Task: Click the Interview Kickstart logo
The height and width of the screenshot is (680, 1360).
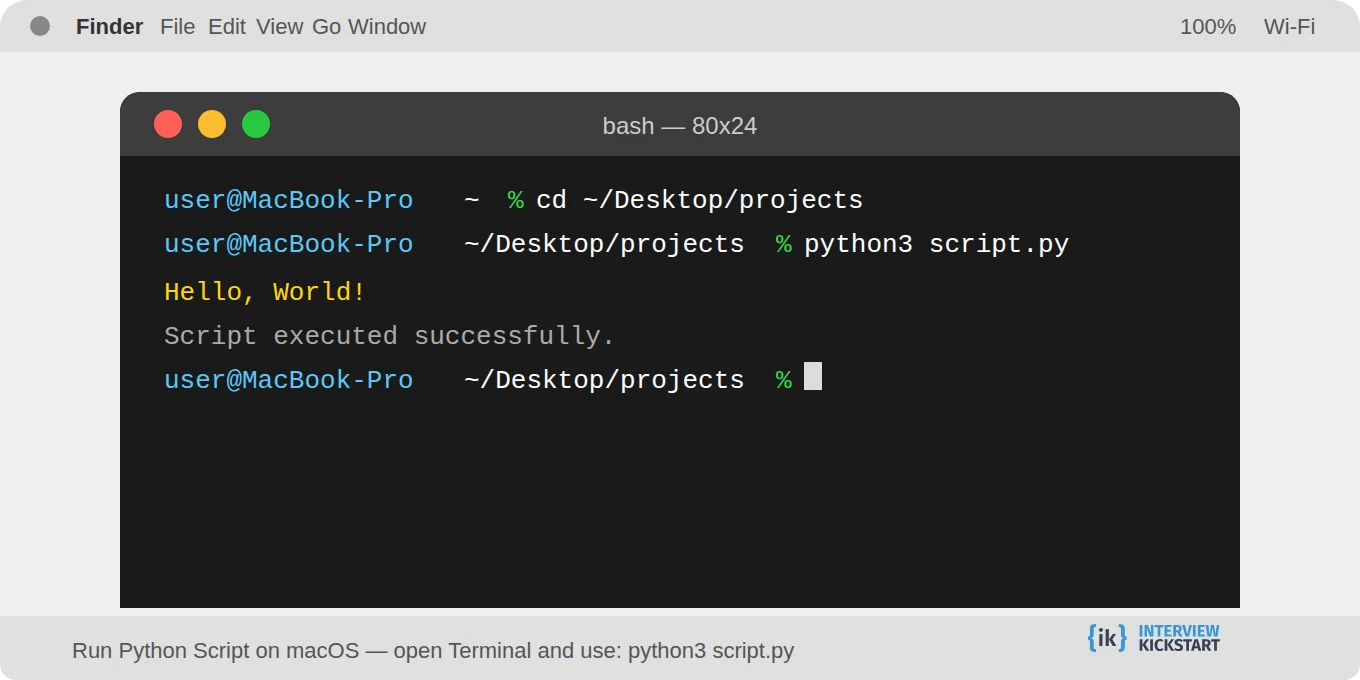Action: (x=1152, y=638)
